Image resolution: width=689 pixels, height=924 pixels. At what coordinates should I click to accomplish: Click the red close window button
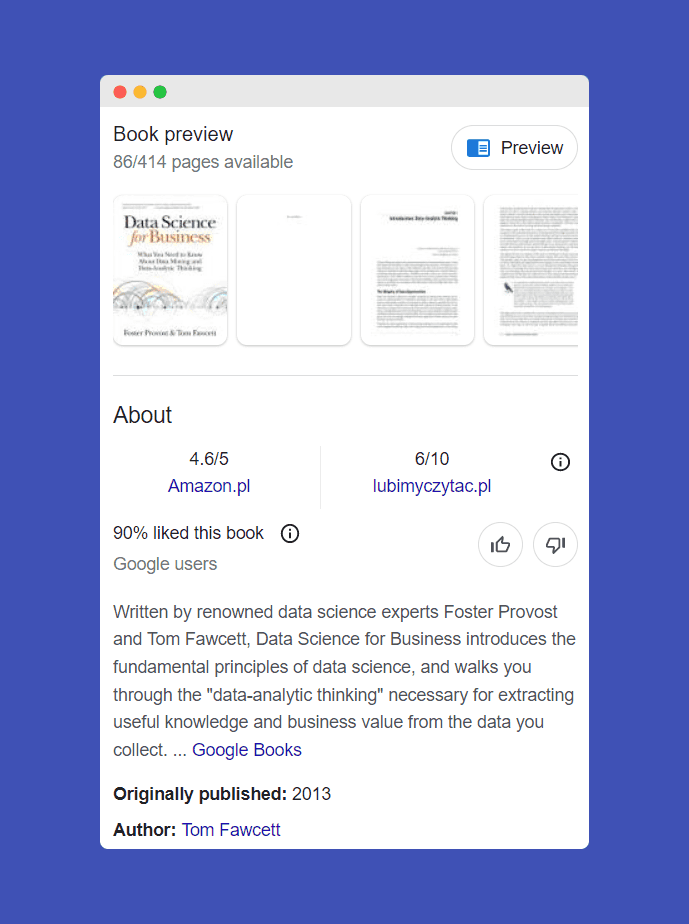(120, 92)
